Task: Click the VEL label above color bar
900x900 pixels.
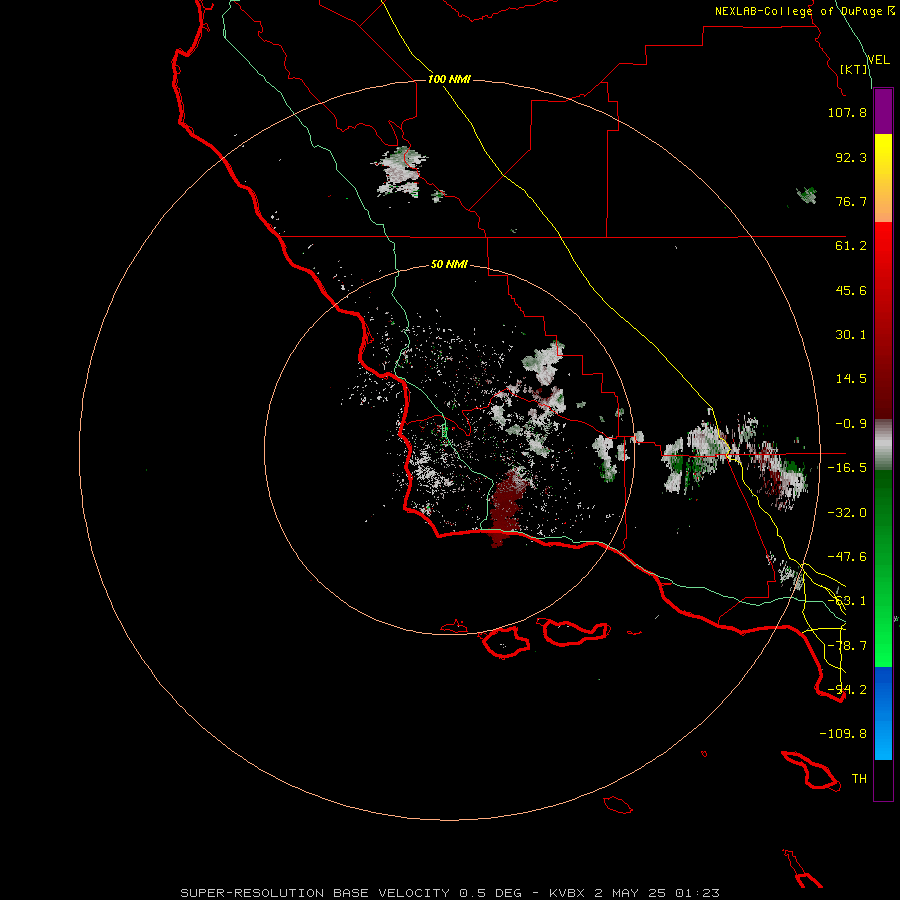Action: click(x=879, y=60)
